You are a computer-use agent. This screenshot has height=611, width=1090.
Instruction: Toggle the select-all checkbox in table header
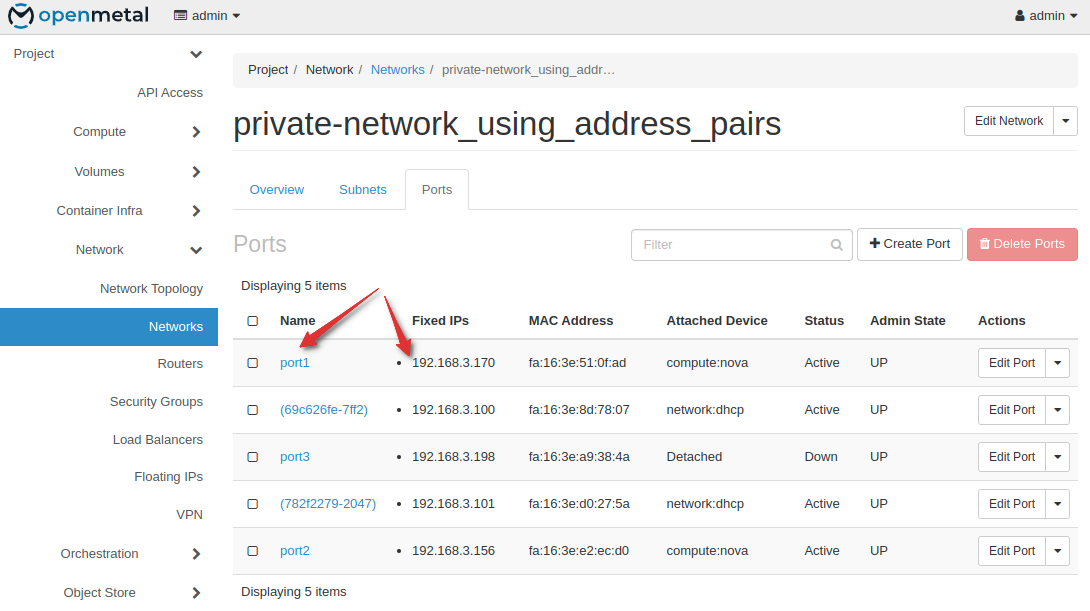253,320
